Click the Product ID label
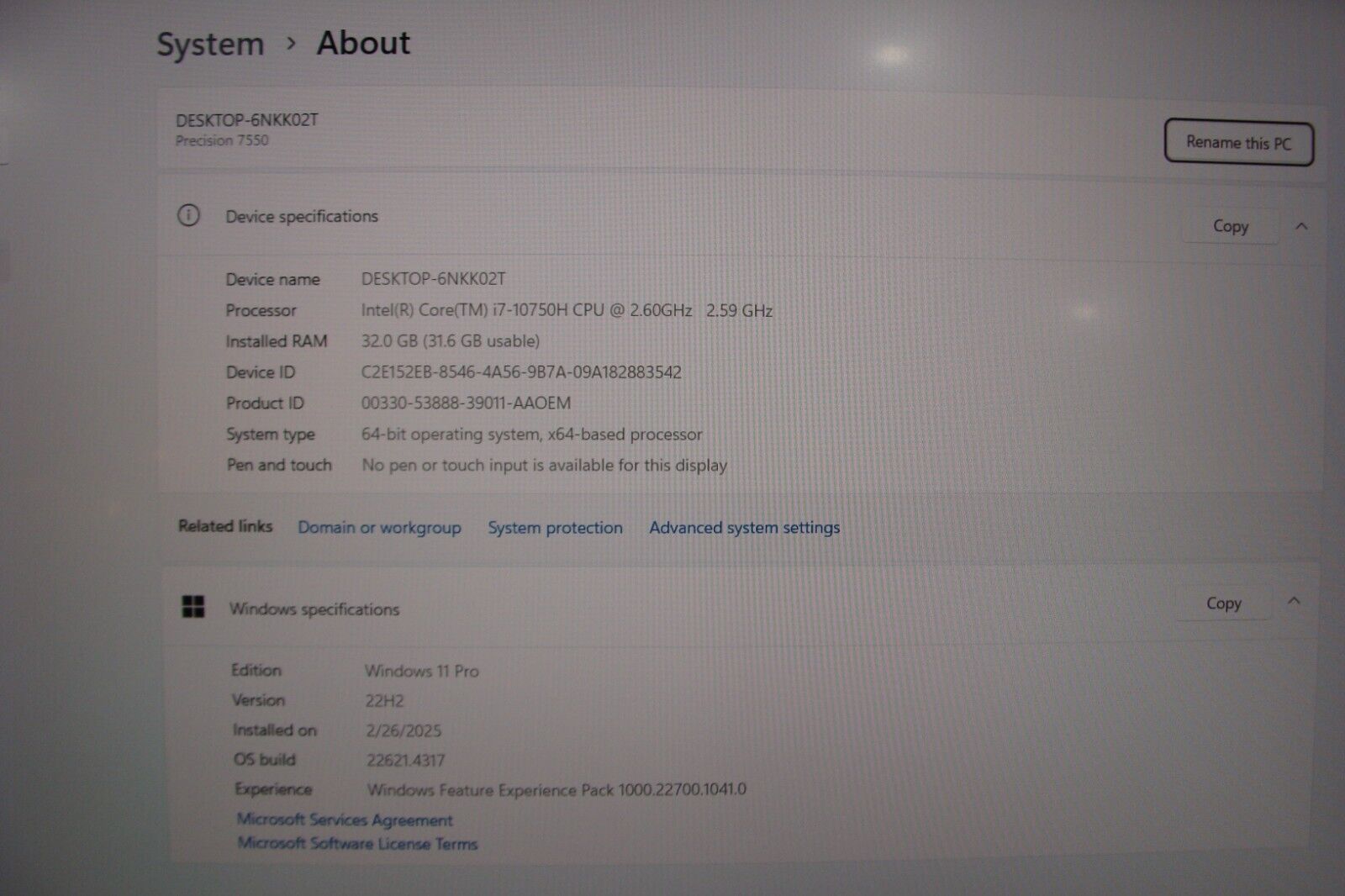Image resolution: width=1345 pixels, height=896 pixels. pos(265,403)
